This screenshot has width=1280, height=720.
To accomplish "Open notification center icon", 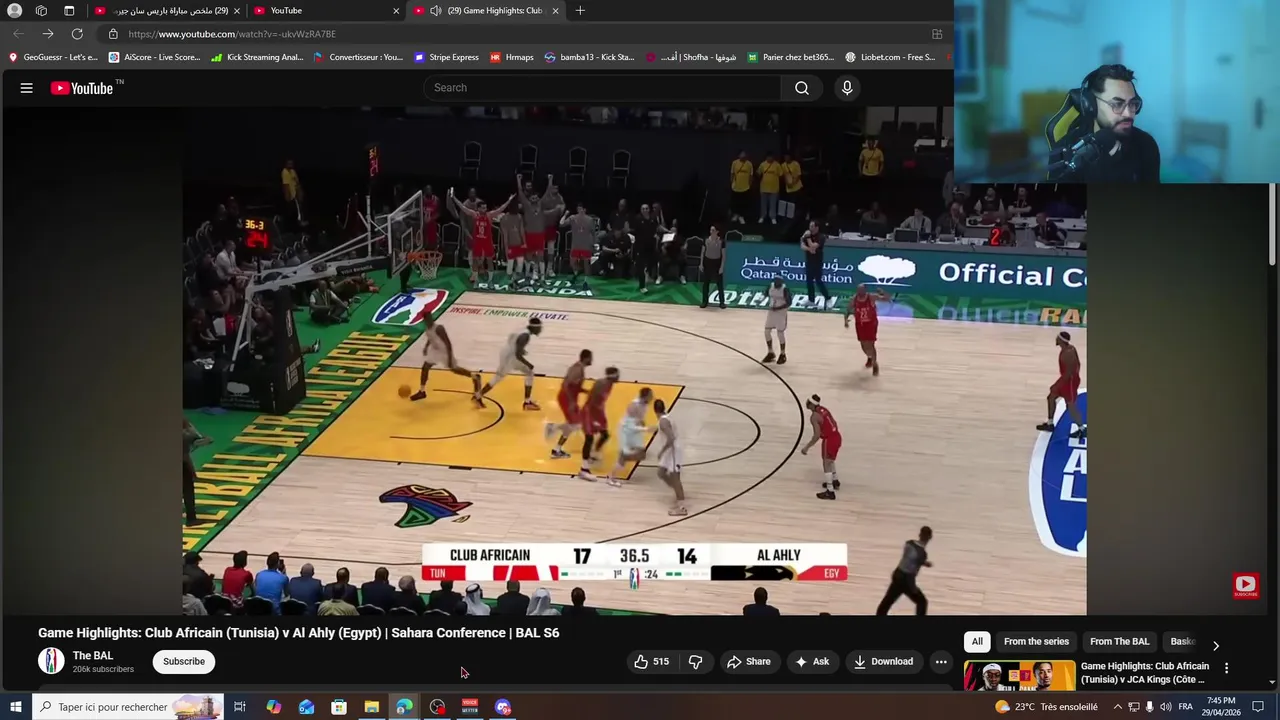I will [1258, 707].
